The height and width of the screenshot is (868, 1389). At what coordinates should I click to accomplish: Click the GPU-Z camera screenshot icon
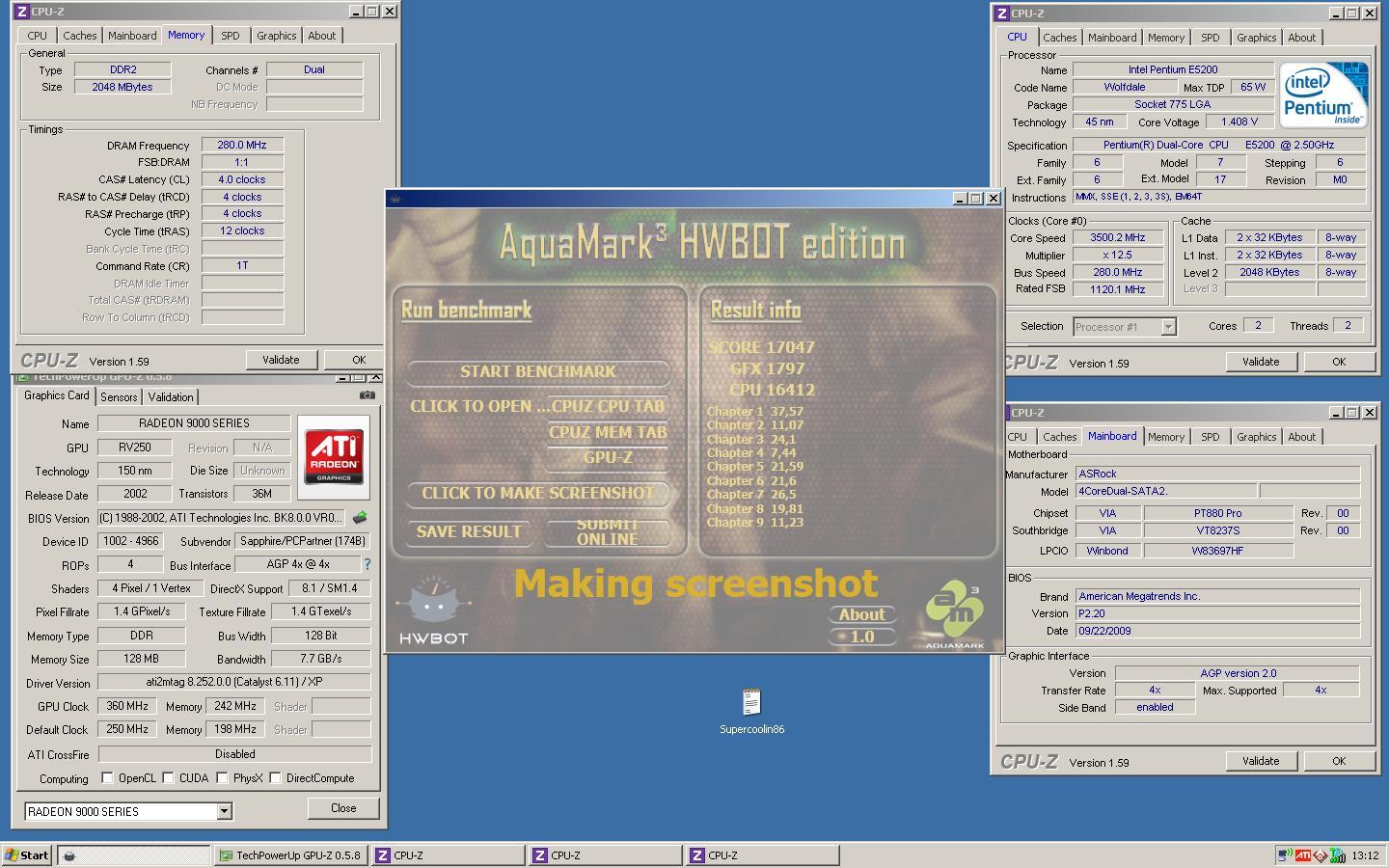click(367, 394)
